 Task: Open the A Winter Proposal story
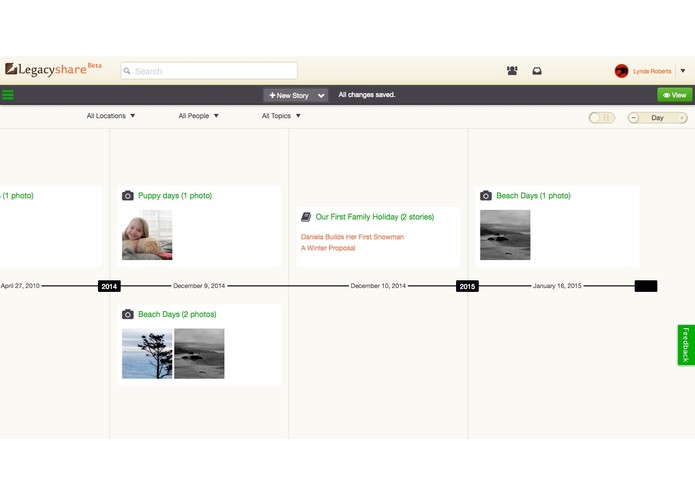click(x=328, y=248)
